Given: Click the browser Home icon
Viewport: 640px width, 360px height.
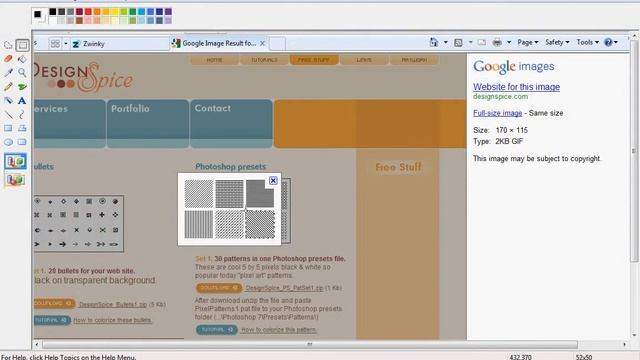Looking at the screenshot, I should coord(433,42).
